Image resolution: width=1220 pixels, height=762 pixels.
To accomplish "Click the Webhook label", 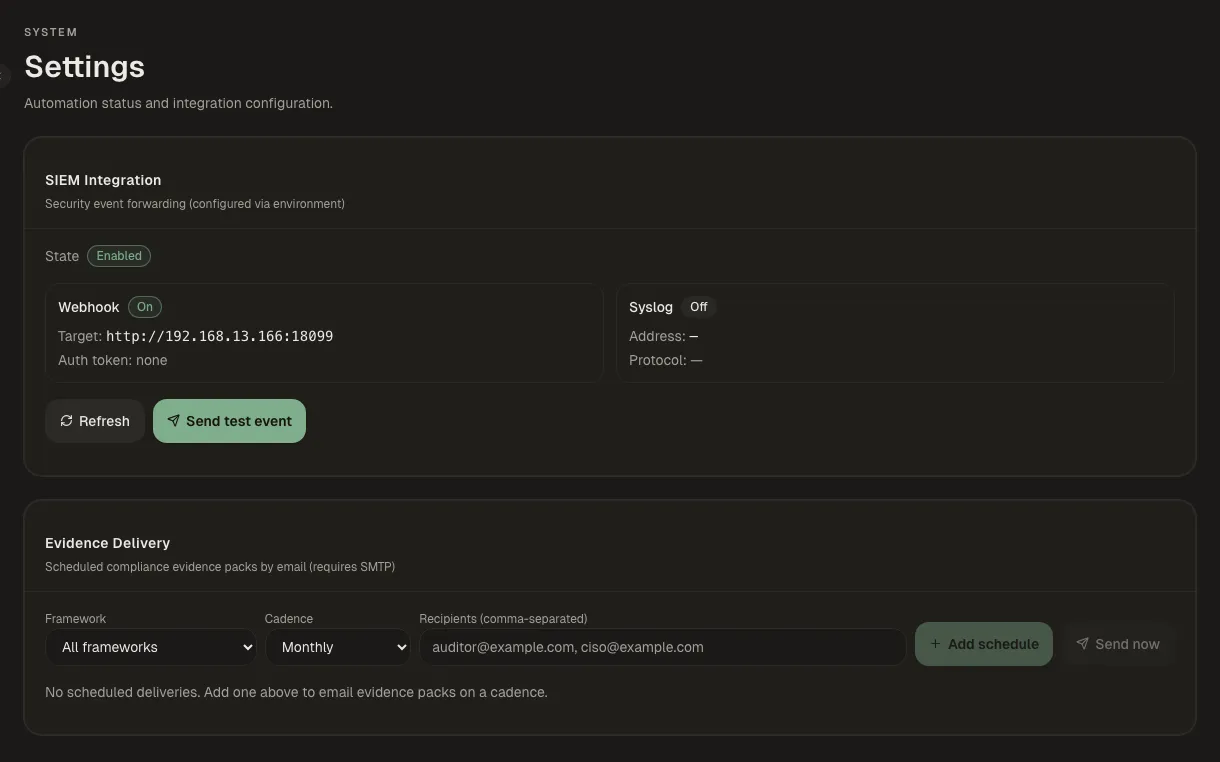I will 89,307.
